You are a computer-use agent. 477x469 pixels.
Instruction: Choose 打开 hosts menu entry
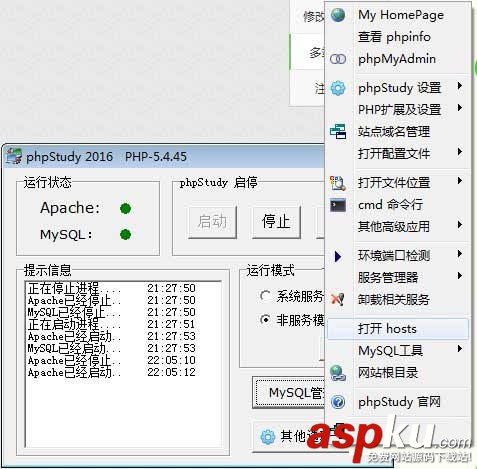coord(398,329)
